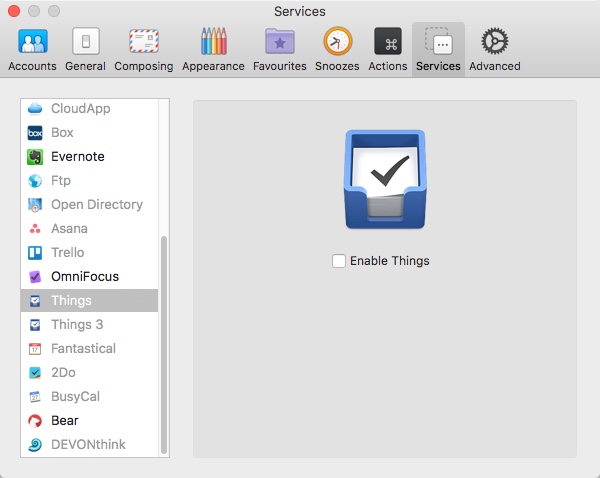Viewport: 600px width, 478px height.
Task: Select the highlighted Things row
Action: pyautogui.click(x=90, y=301)
